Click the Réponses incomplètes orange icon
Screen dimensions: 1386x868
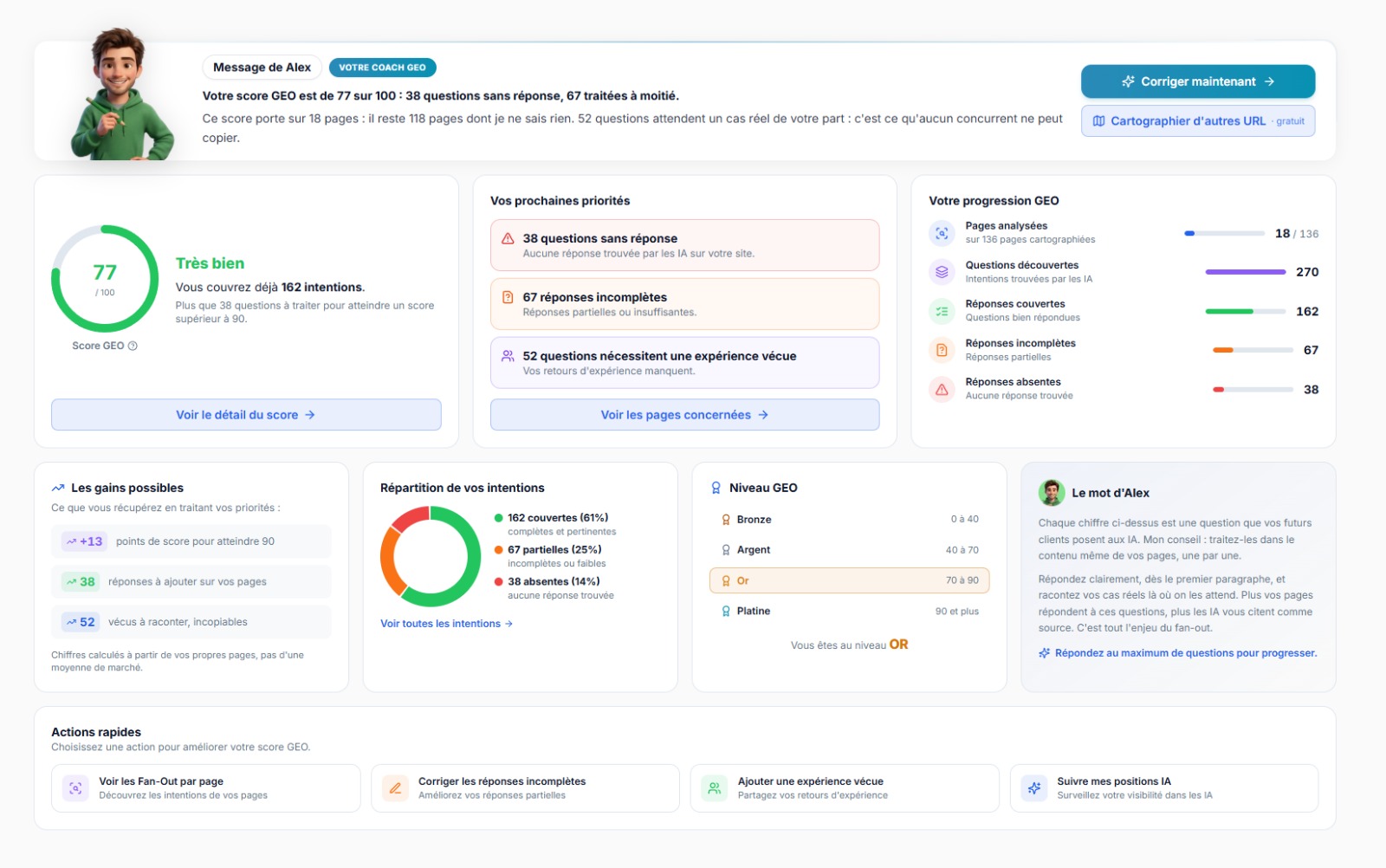[942, 350]
